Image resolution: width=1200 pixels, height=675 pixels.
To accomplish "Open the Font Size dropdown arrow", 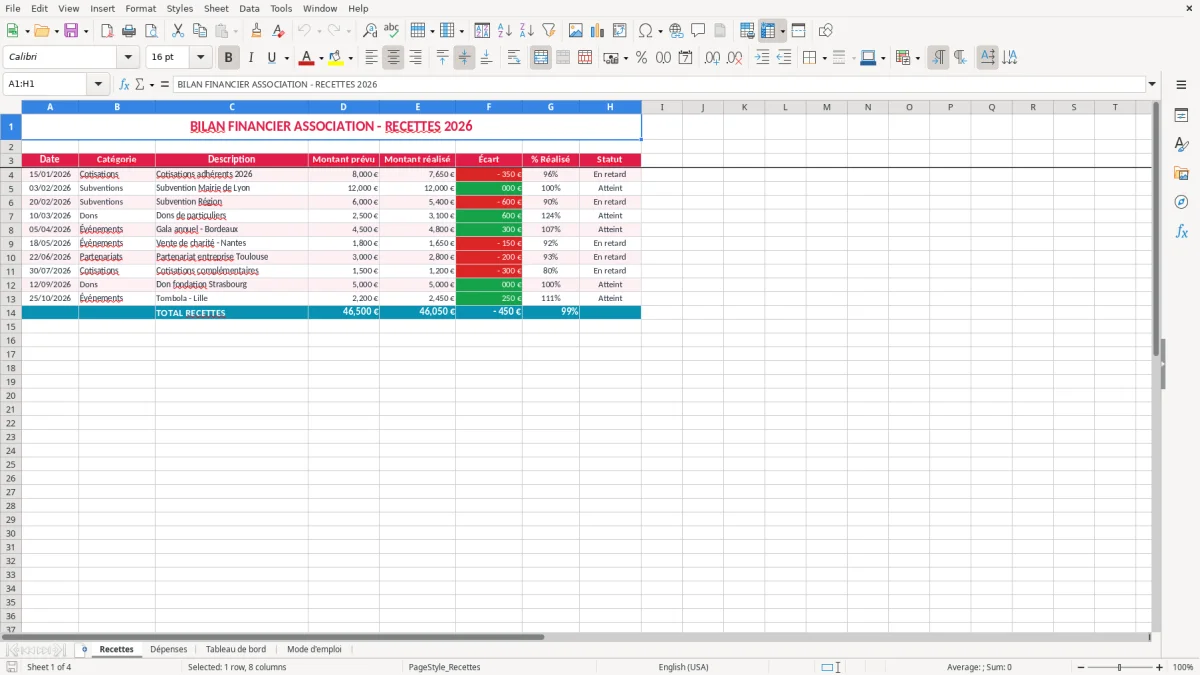I will click(201, 58).
